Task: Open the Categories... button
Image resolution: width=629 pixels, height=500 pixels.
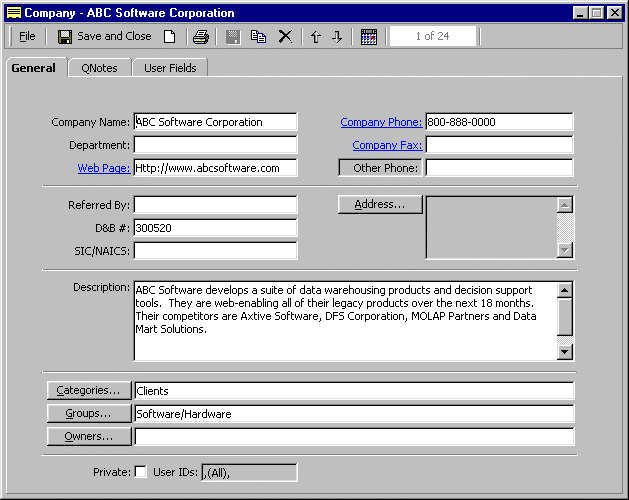Action: point(89,390)
